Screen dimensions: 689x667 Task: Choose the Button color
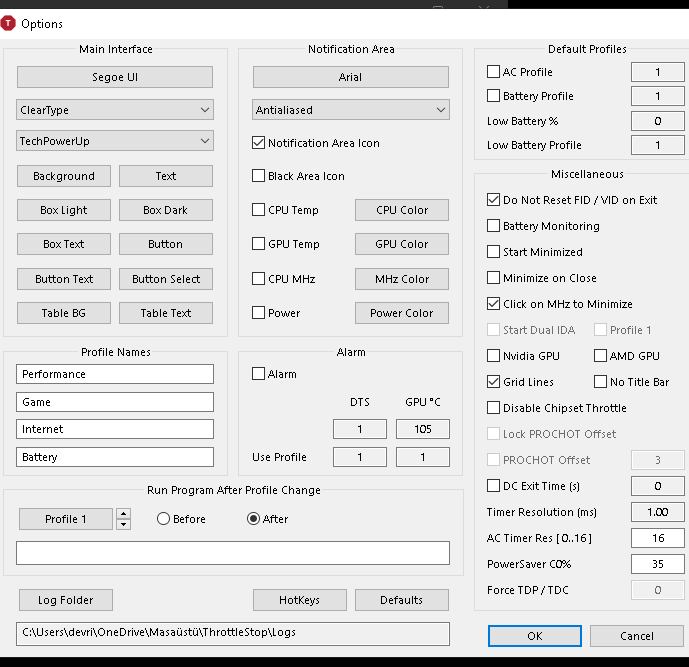166,244
